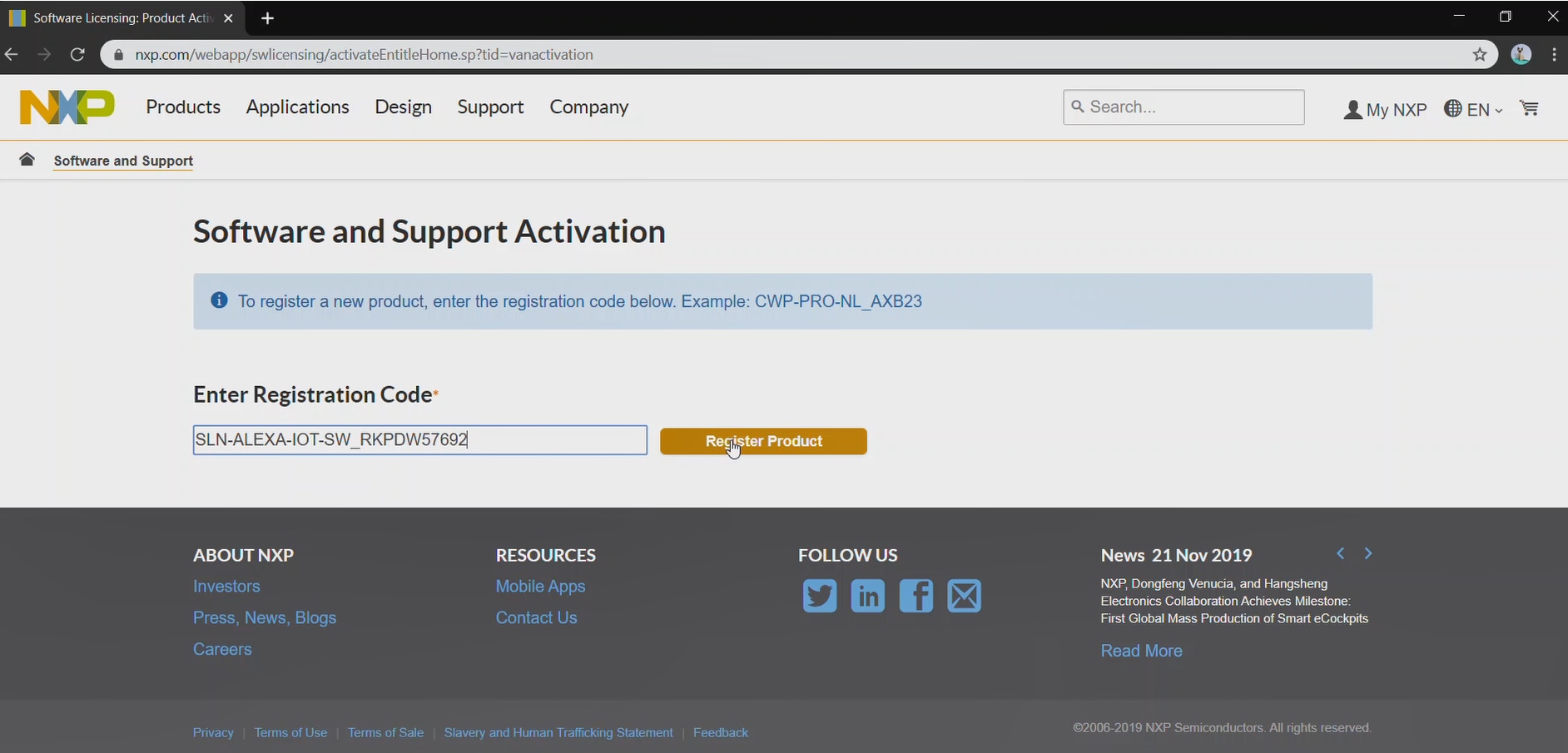1568x753 pixels.
Task: Open NXP's Facebook page
Action: click(915, 596)
